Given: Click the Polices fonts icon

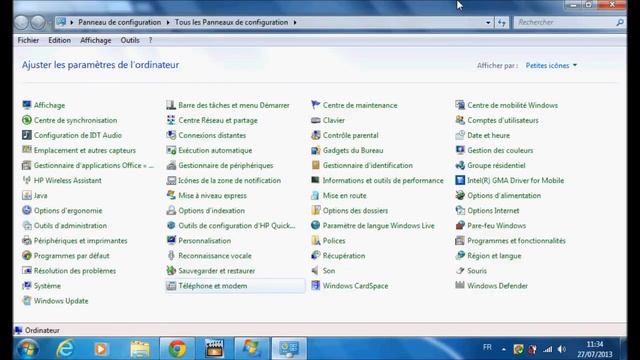Looking at the screenshot, I should coord(316,241).
